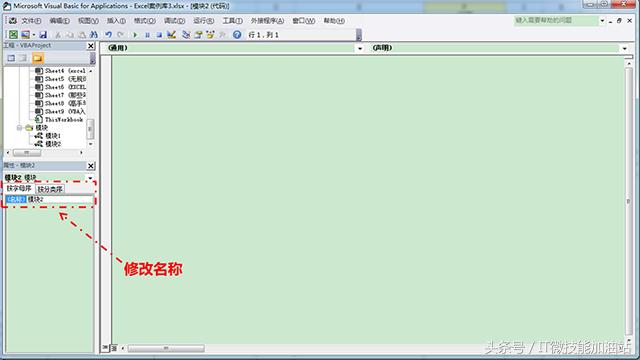640x360 pixels.
Task: Toggle Folders icon in Project panel
Action: pos(38,58)
